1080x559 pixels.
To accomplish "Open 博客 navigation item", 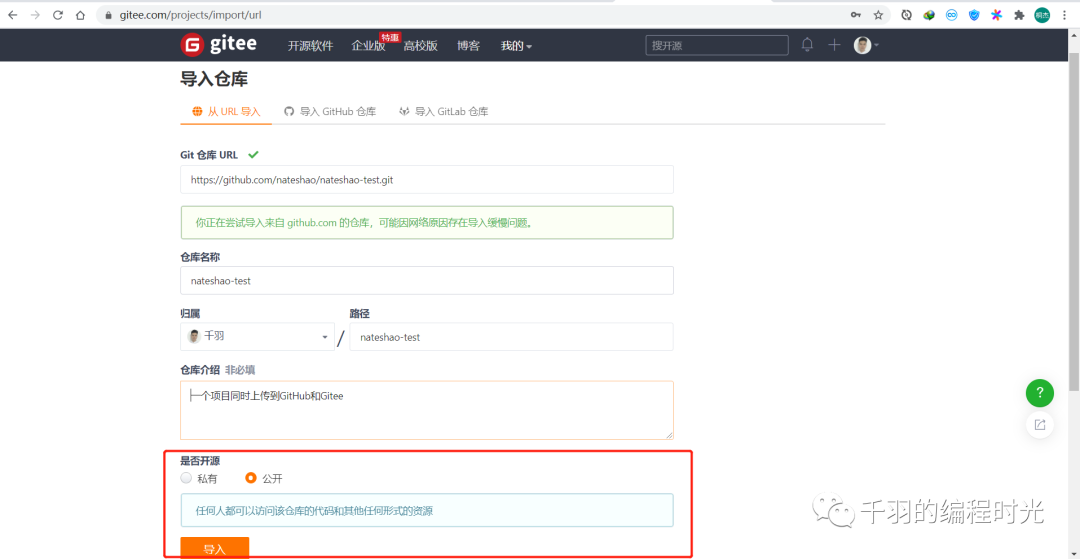I will click(468, 46).
